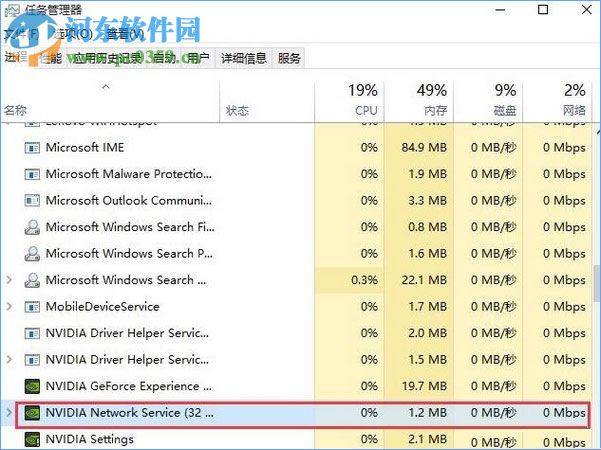This screenshot has width=601, height=450.
Task: Select the Microsoft Windows Search Fi... row
Action: coord(296,227)
